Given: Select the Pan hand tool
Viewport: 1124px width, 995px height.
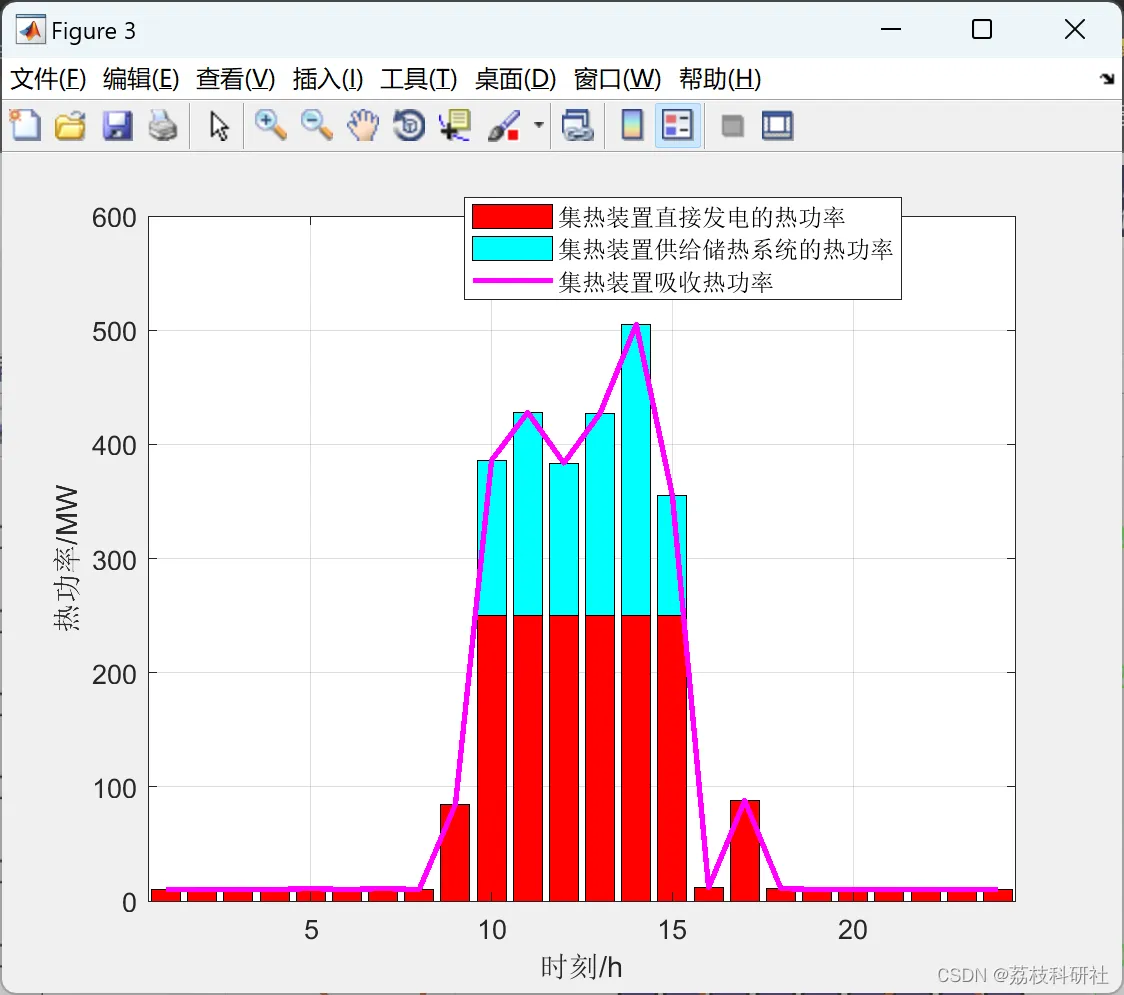Looking at the screenshot, I should tap(363, 125).
